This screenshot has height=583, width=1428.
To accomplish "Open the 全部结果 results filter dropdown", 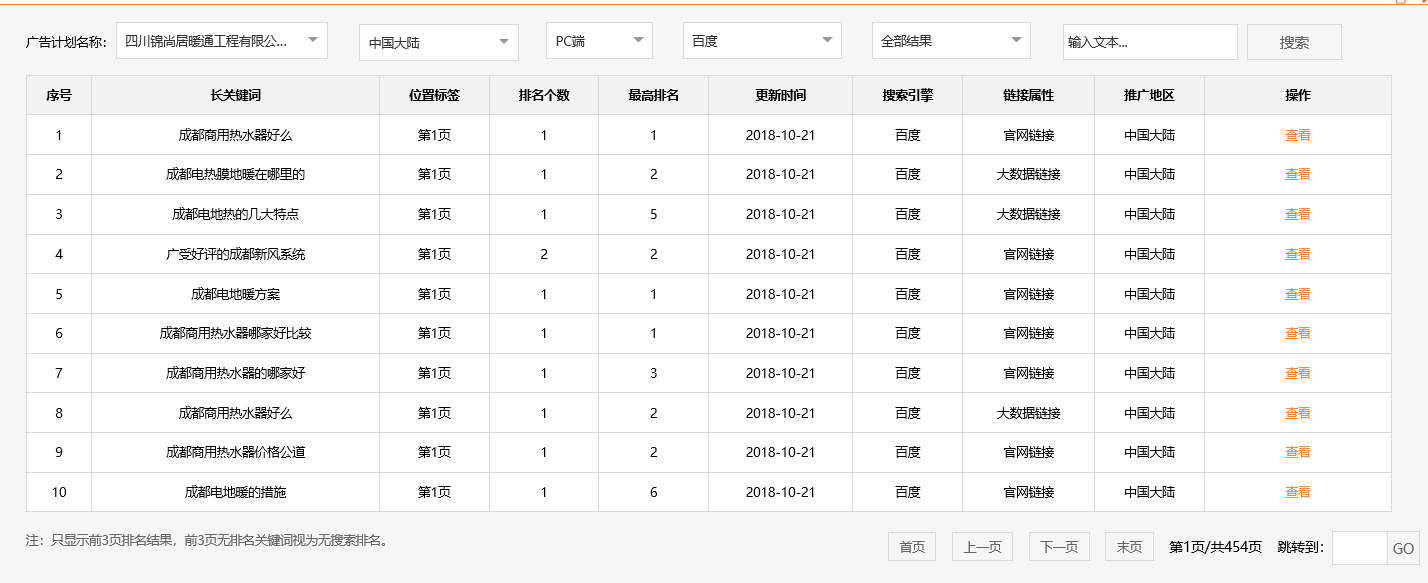I will [948, 41].
